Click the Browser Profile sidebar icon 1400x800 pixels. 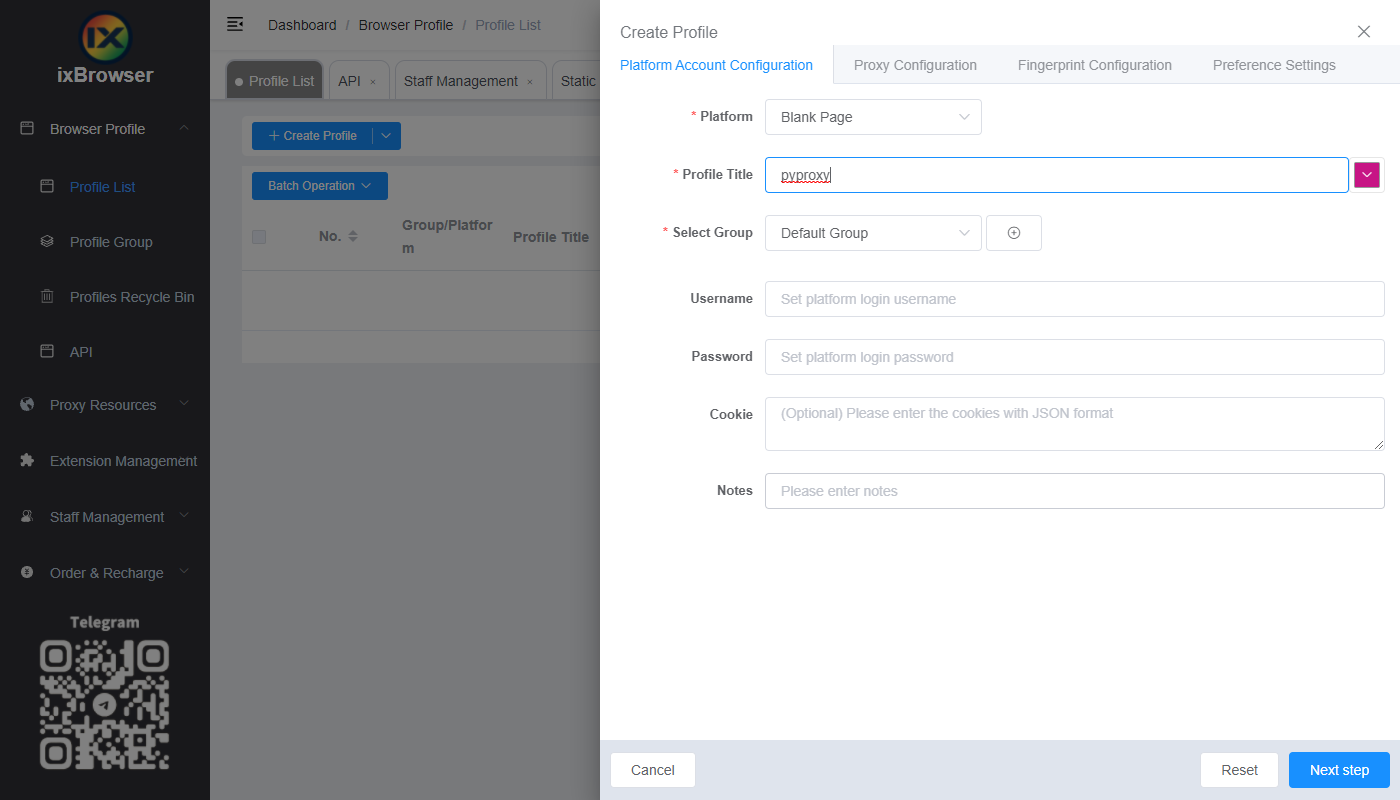[x=27, y=129]
